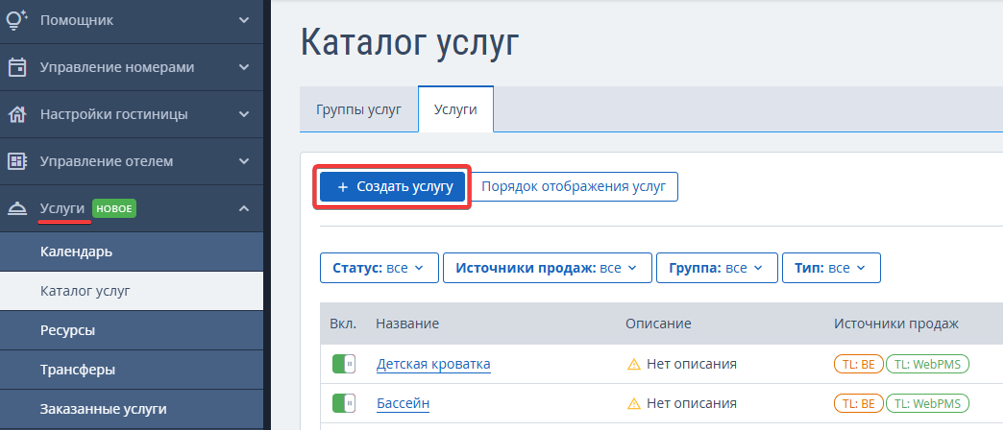Switch to the Группы услуг tab
The width and height of the screenshot is (1003, 430).
(x=359, y=109)
